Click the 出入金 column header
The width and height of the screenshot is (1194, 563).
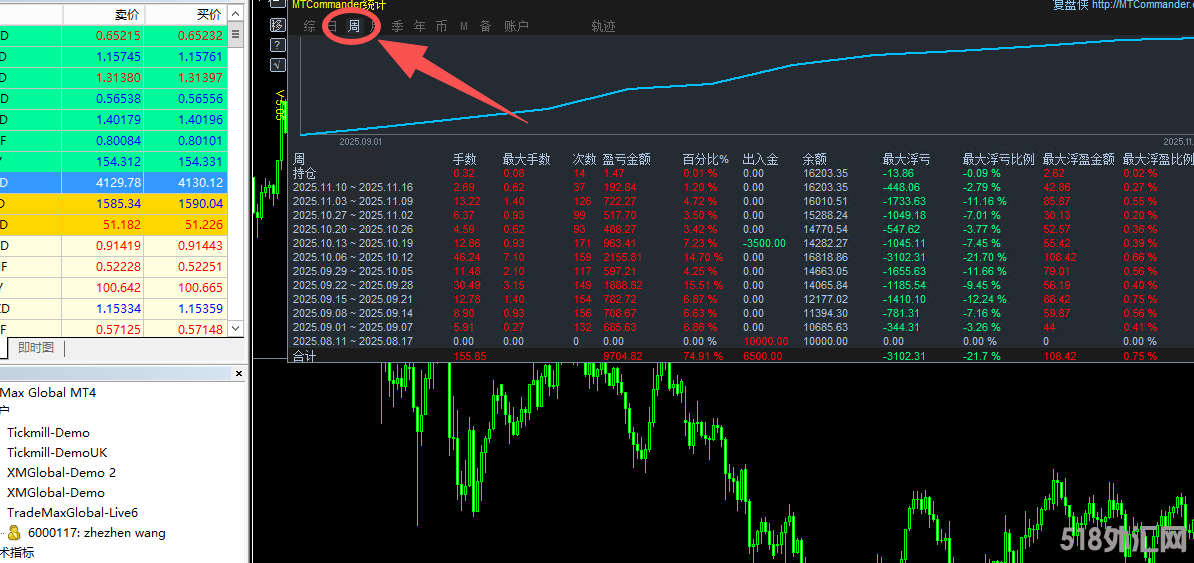point(761,159)
